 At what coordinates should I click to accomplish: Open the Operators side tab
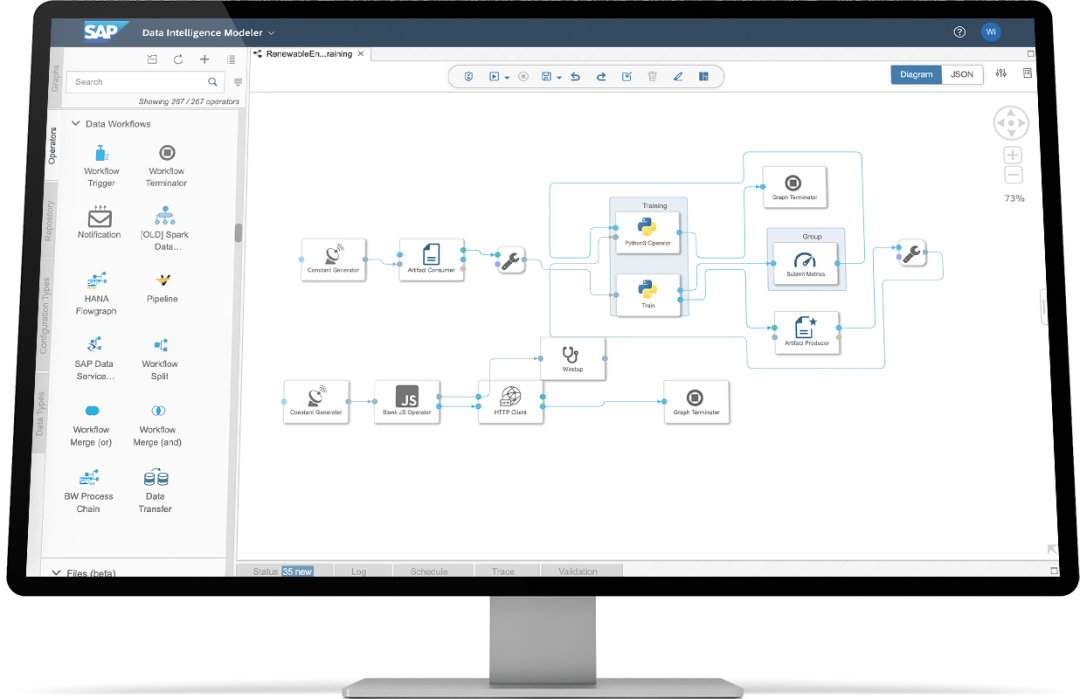(x=52, y=146)
